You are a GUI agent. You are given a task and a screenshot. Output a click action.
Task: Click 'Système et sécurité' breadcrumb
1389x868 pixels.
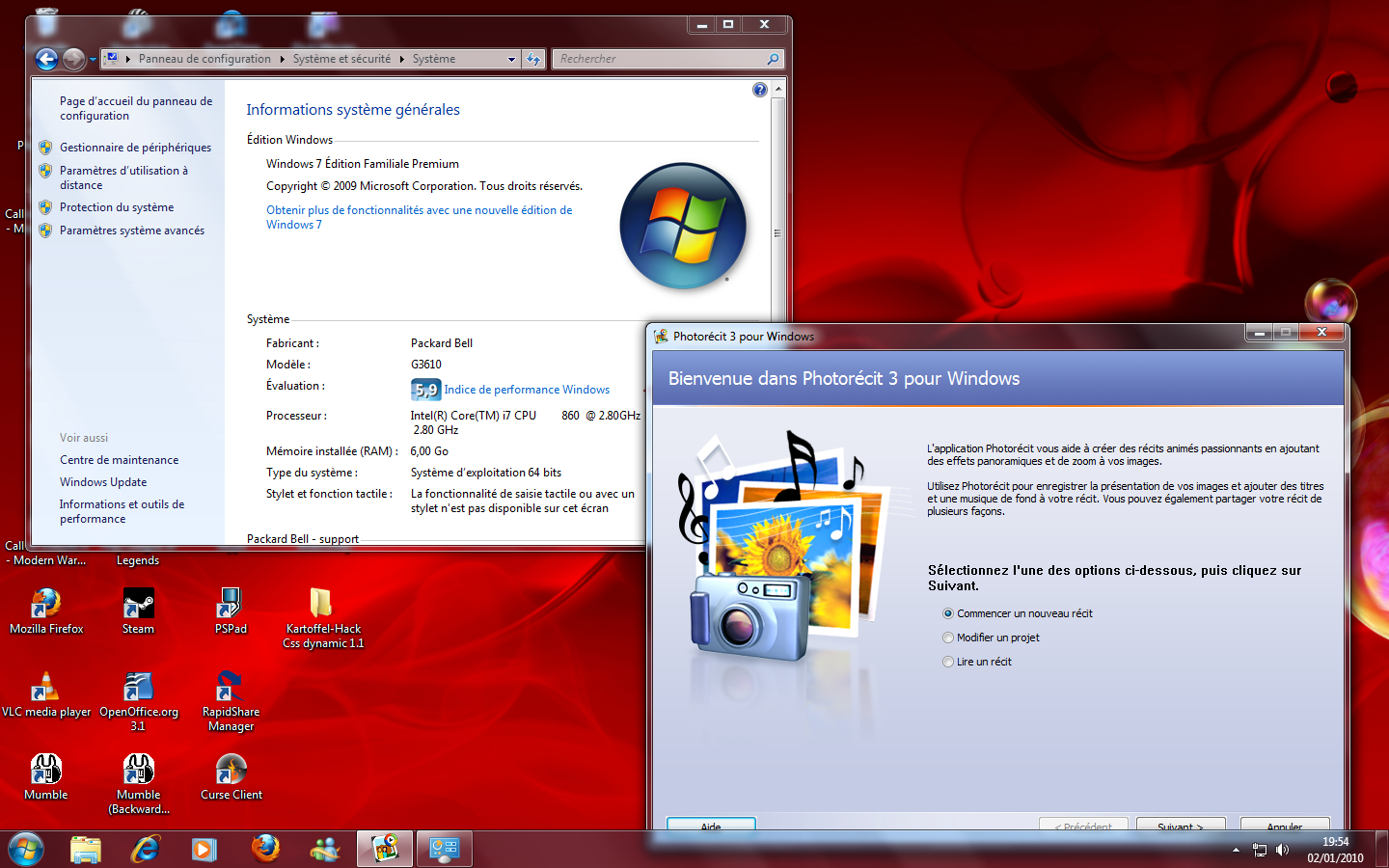341,59
